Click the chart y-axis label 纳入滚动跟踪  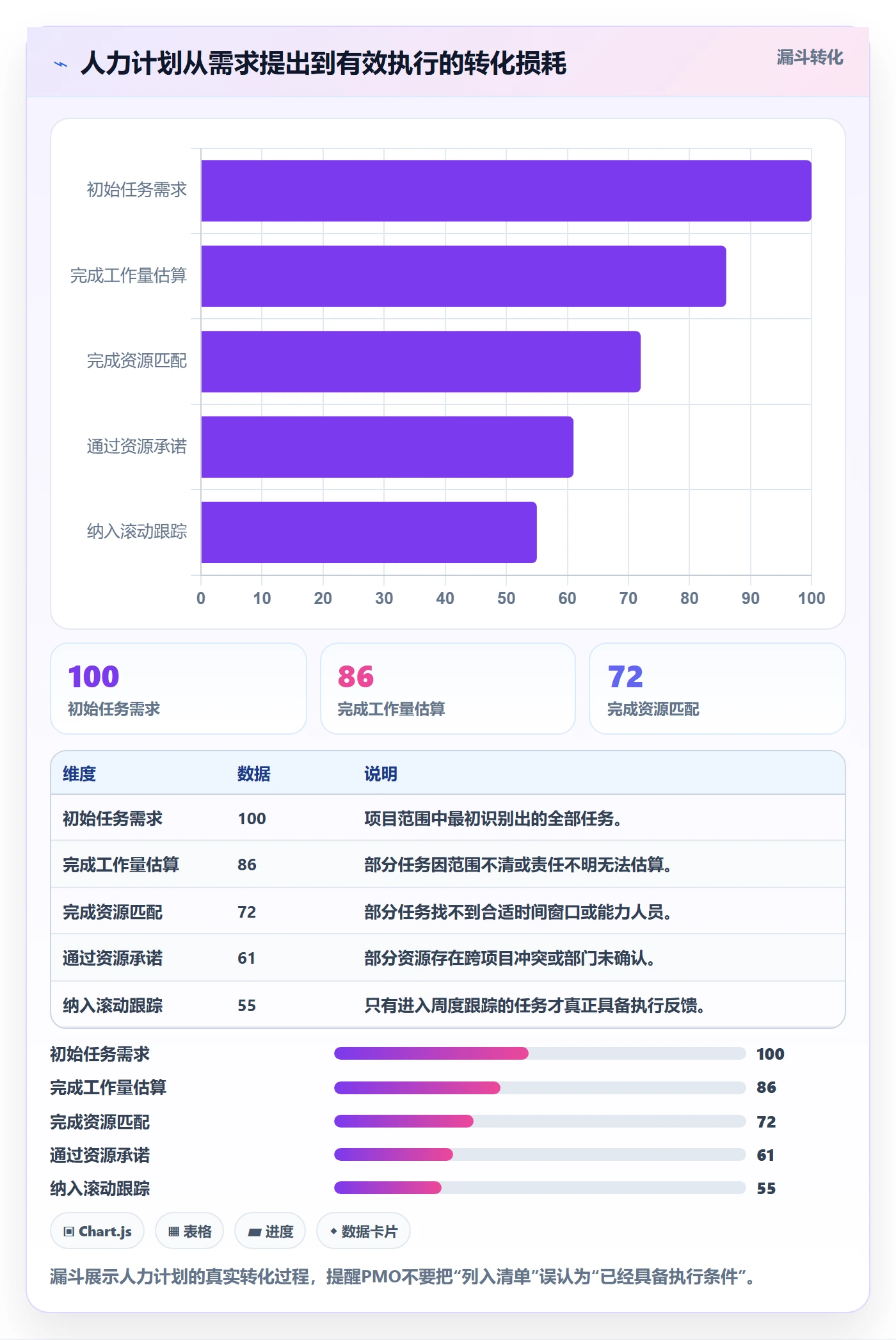pyautogui.click(x=137, y=532)
